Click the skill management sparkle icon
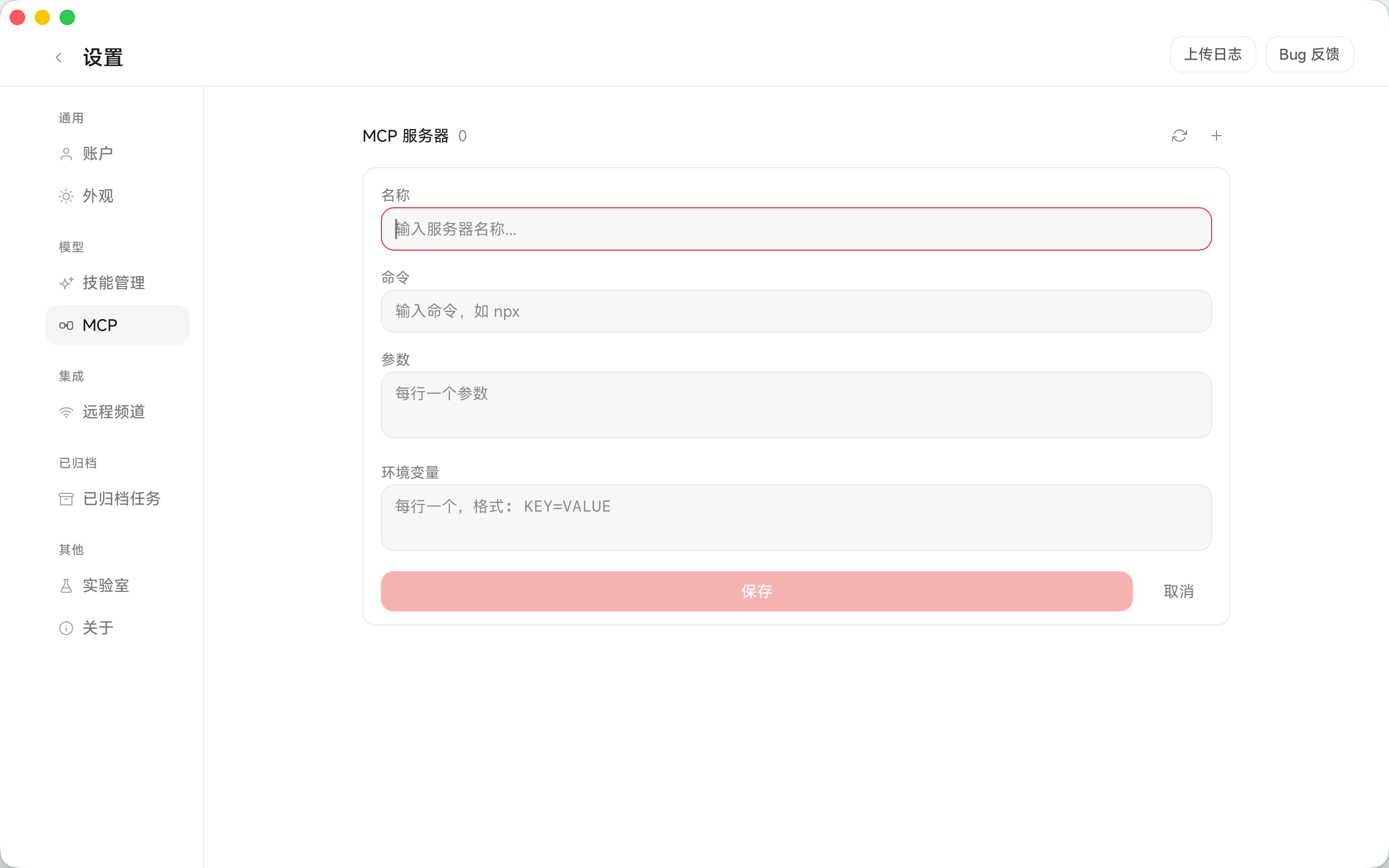 point(66,283)
